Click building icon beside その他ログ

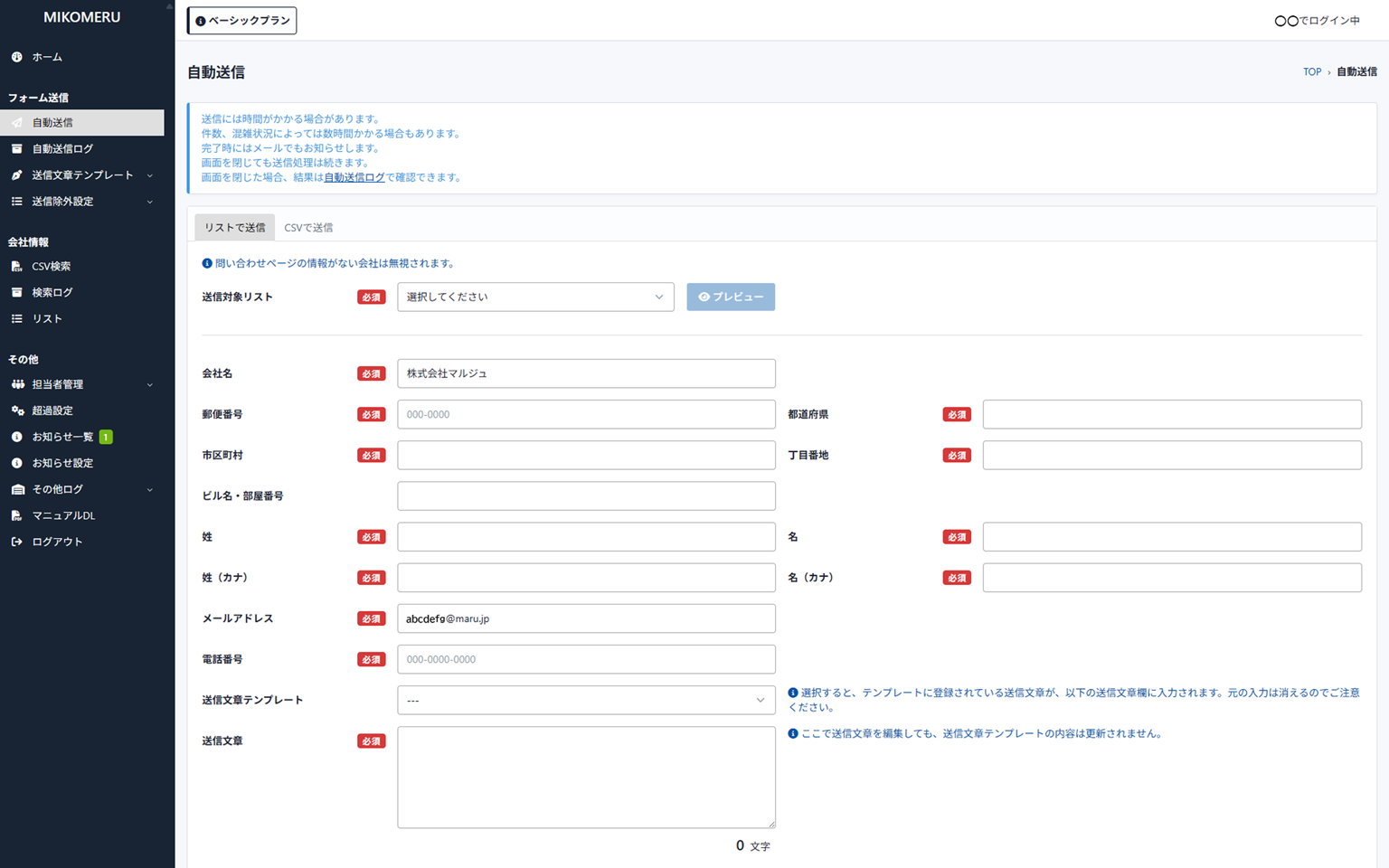pyautogui.click(x=17, y=489)
